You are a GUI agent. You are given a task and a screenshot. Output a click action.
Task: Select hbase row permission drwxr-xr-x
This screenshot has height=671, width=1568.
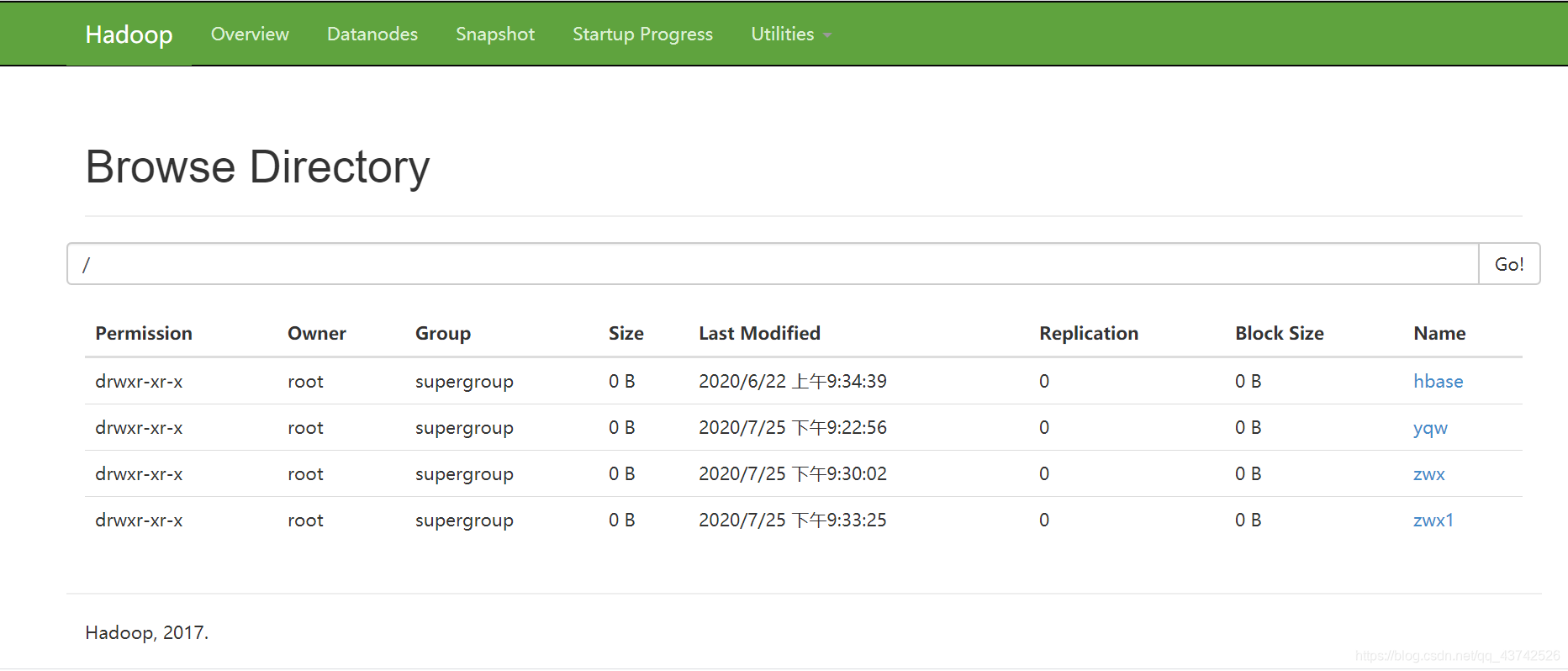coord(139,382)
